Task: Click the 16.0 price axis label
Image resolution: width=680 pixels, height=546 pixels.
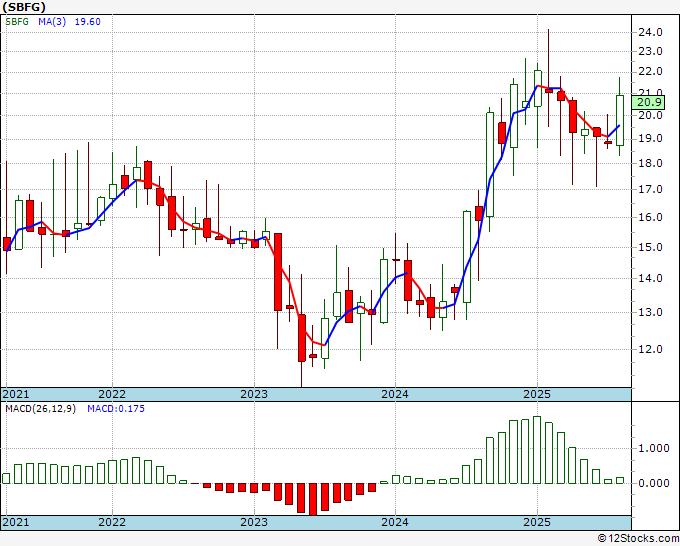Action: (650, 217)
